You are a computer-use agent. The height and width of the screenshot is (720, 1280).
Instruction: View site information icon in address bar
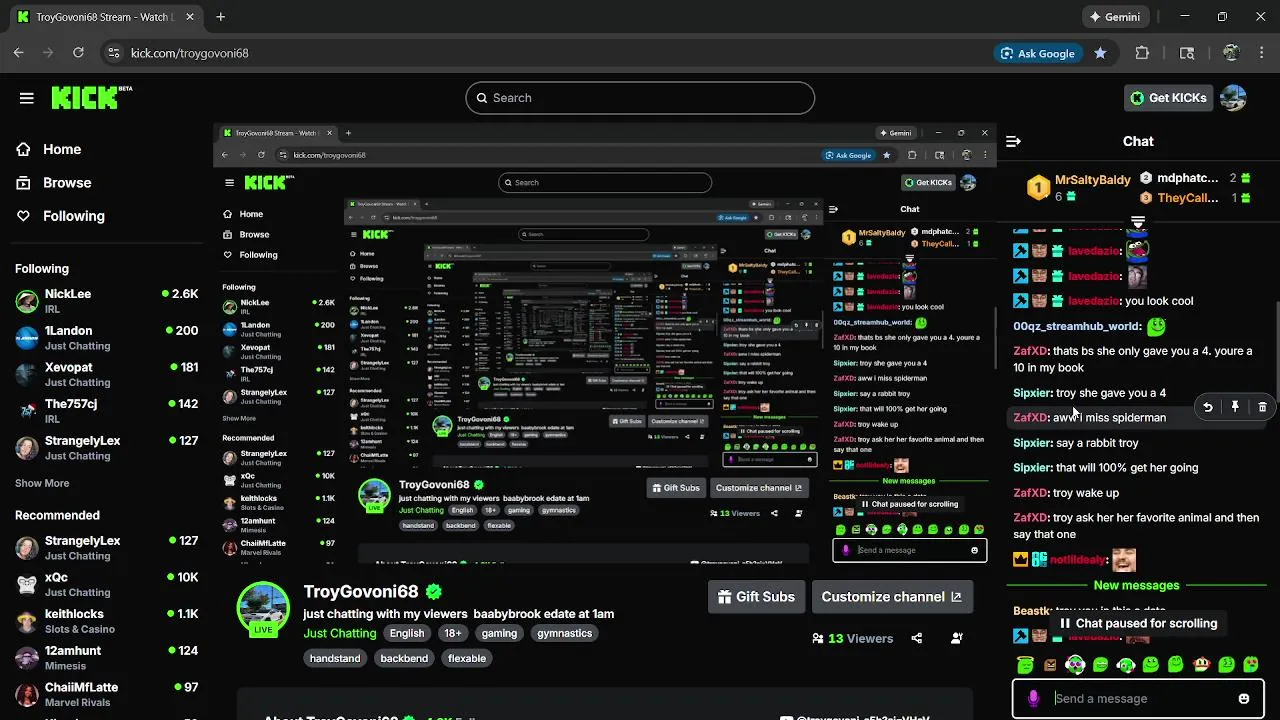point(113,53)
